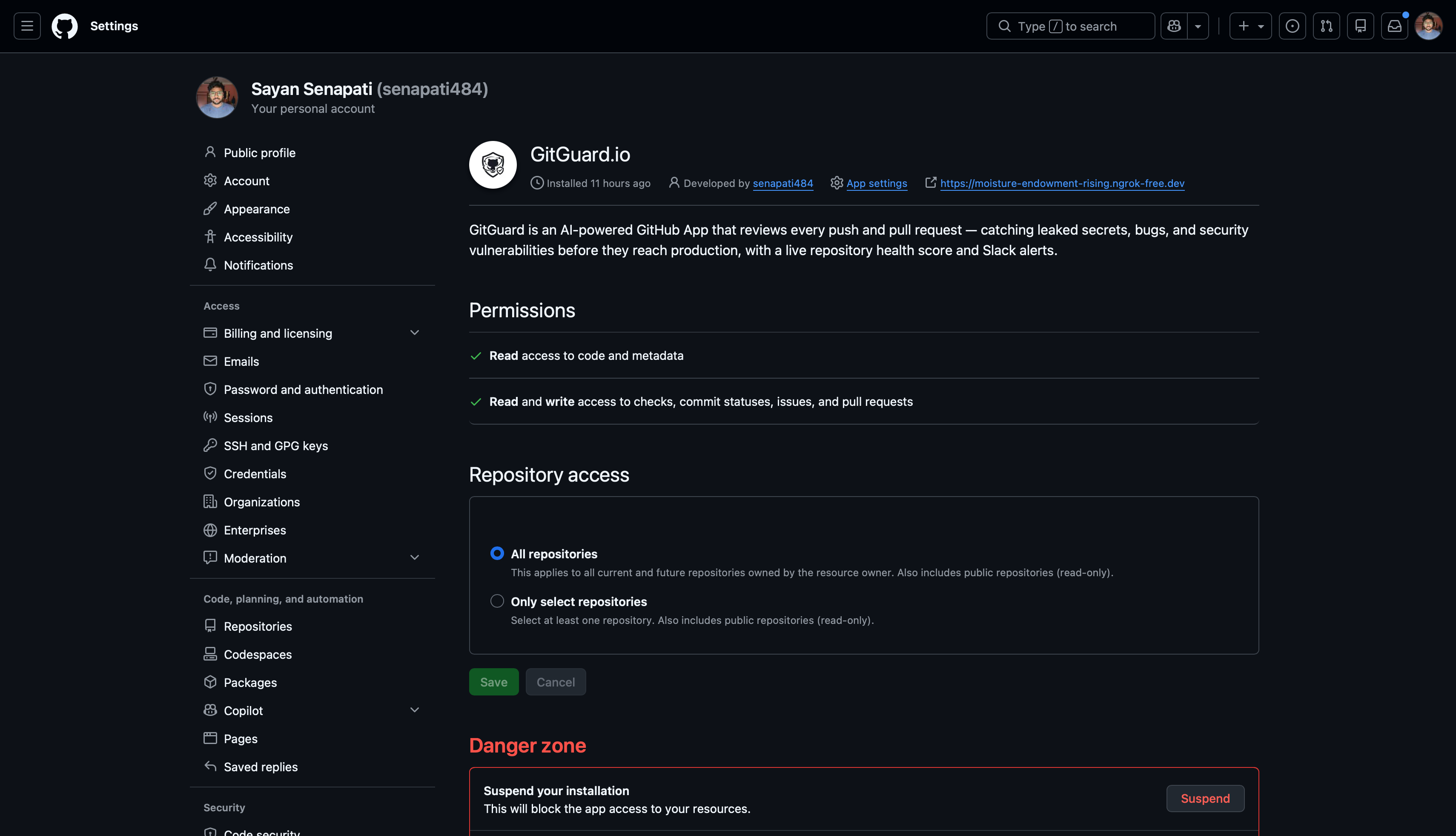Click the Save button
Viewport: 1456px width, 836px height.
493,682
